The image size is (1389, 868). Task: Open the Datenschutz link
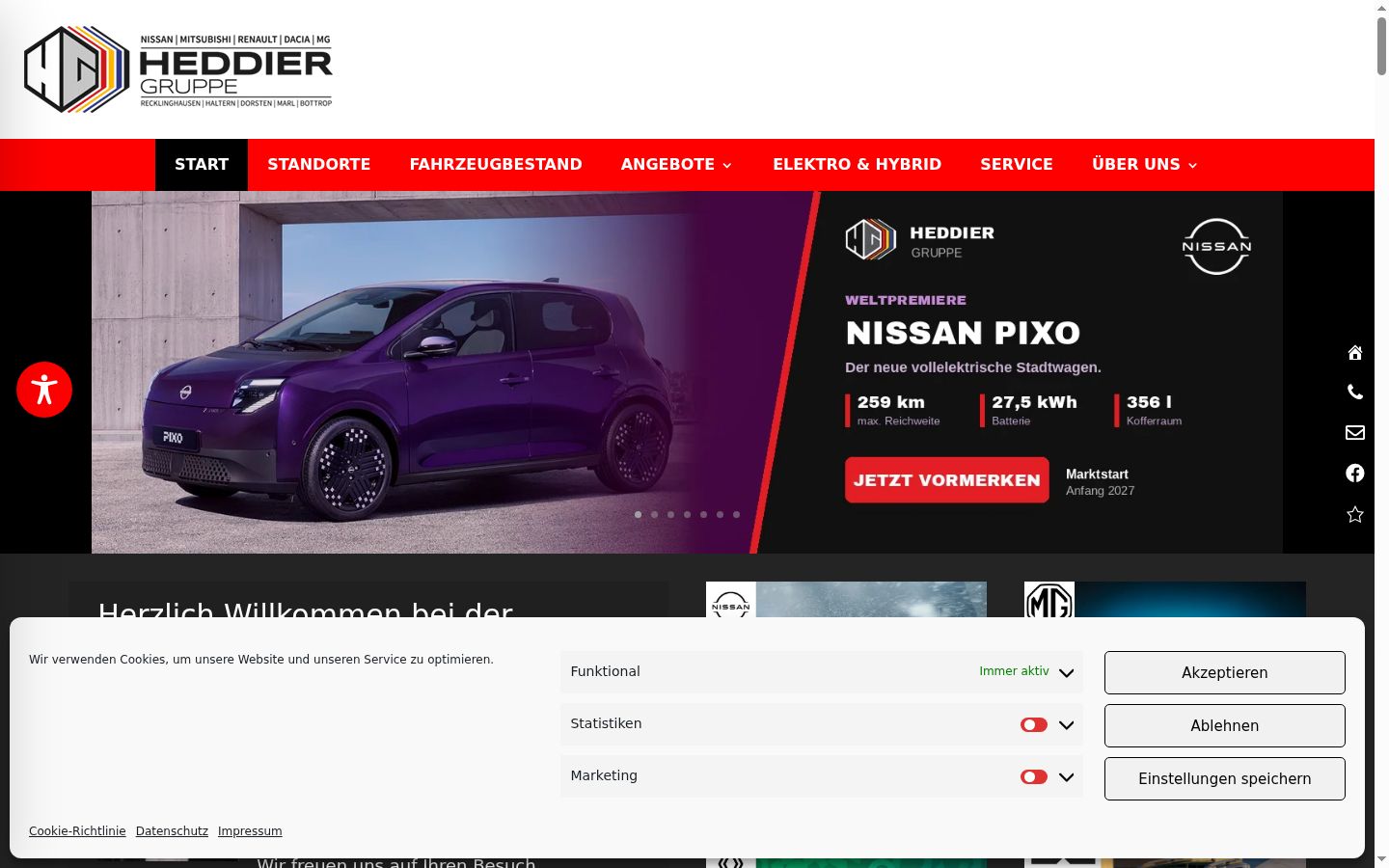(172, 831)
